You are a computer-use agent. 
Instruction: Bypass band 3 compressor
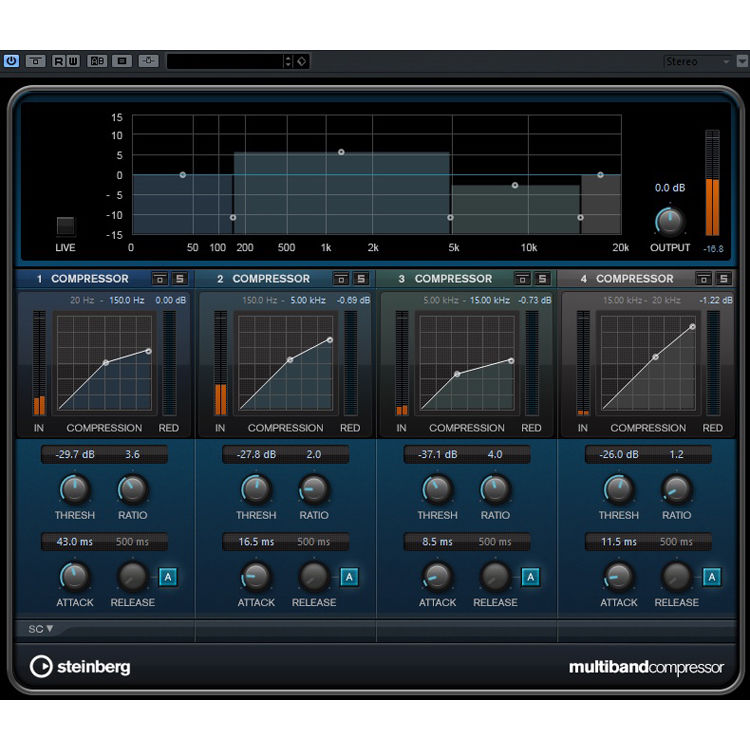pos(522,278)
